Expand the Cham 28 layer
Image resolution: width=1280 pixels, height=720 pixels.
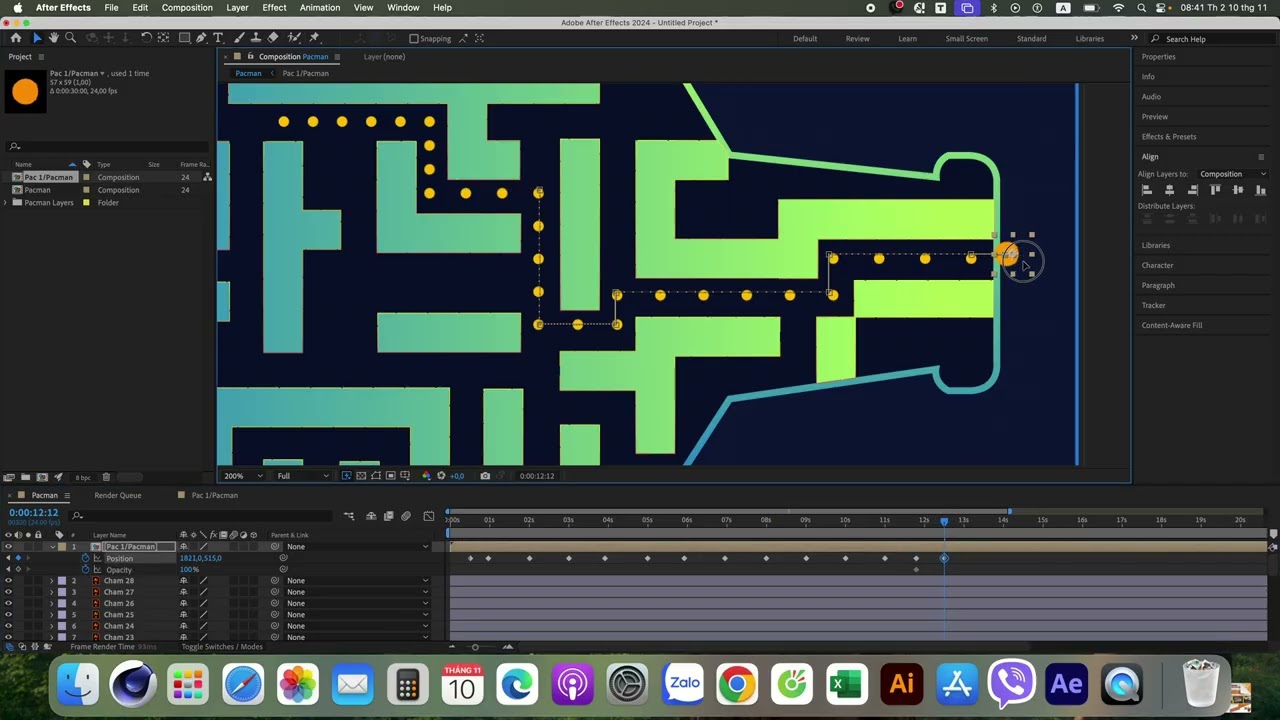click(52, 581)
